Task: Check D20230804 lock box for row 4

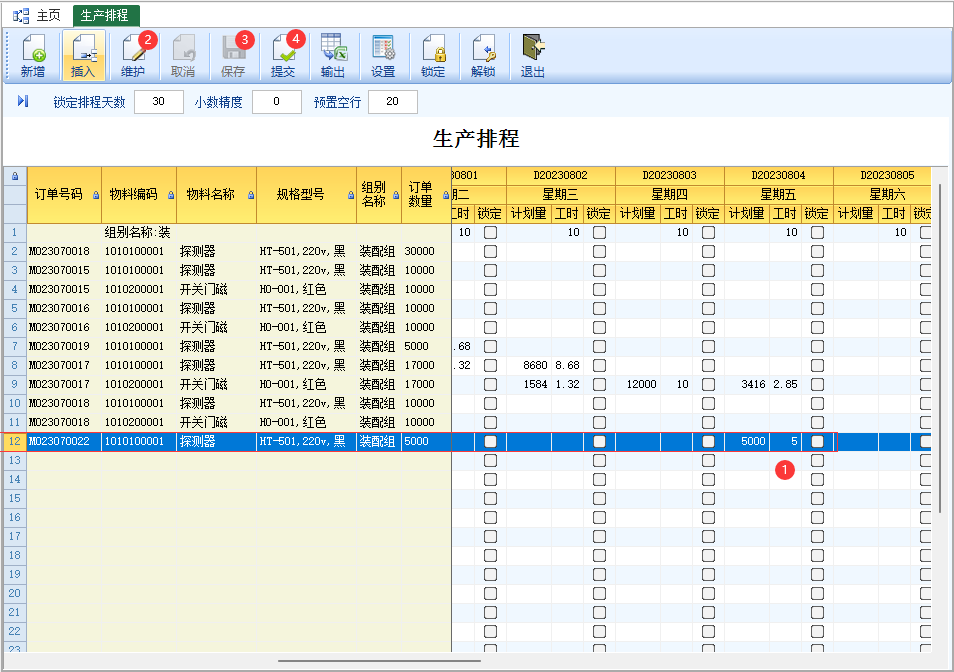Action: coord(817,289)
